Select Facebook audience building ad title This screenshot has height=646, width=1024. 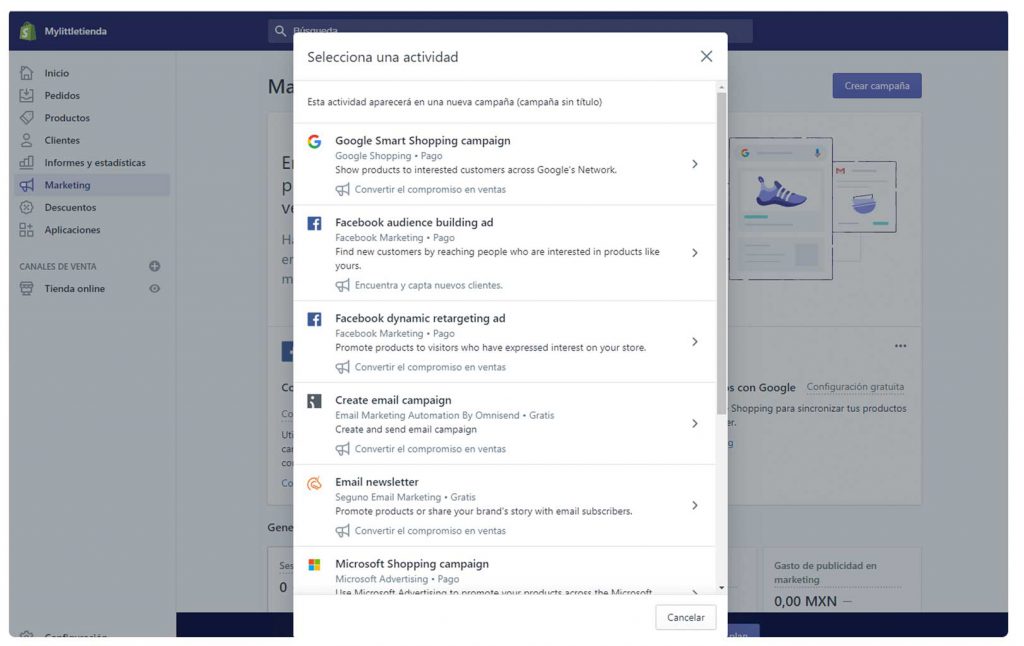click(414, 222)
